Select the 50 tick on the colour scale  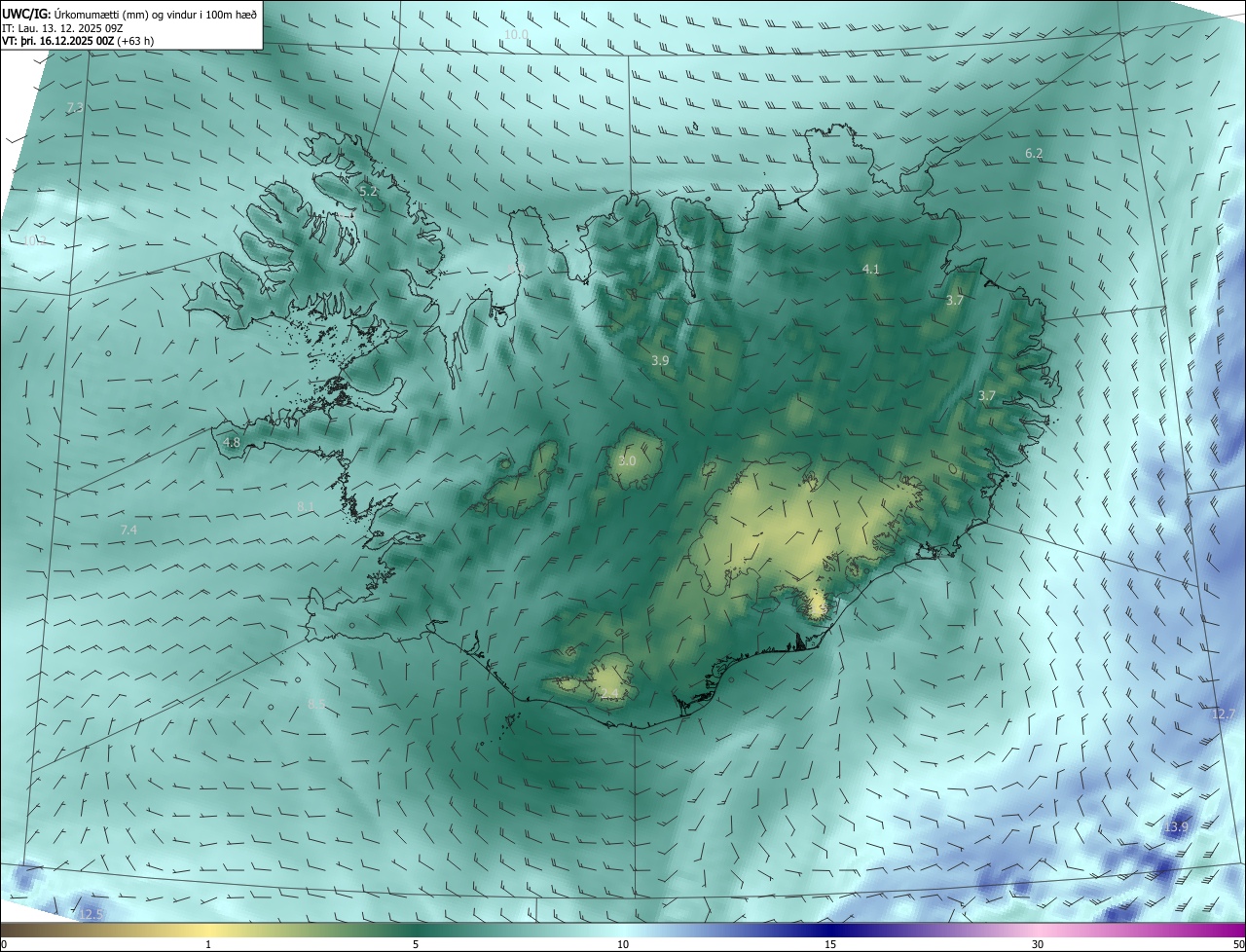click(x=1238, y=944)
